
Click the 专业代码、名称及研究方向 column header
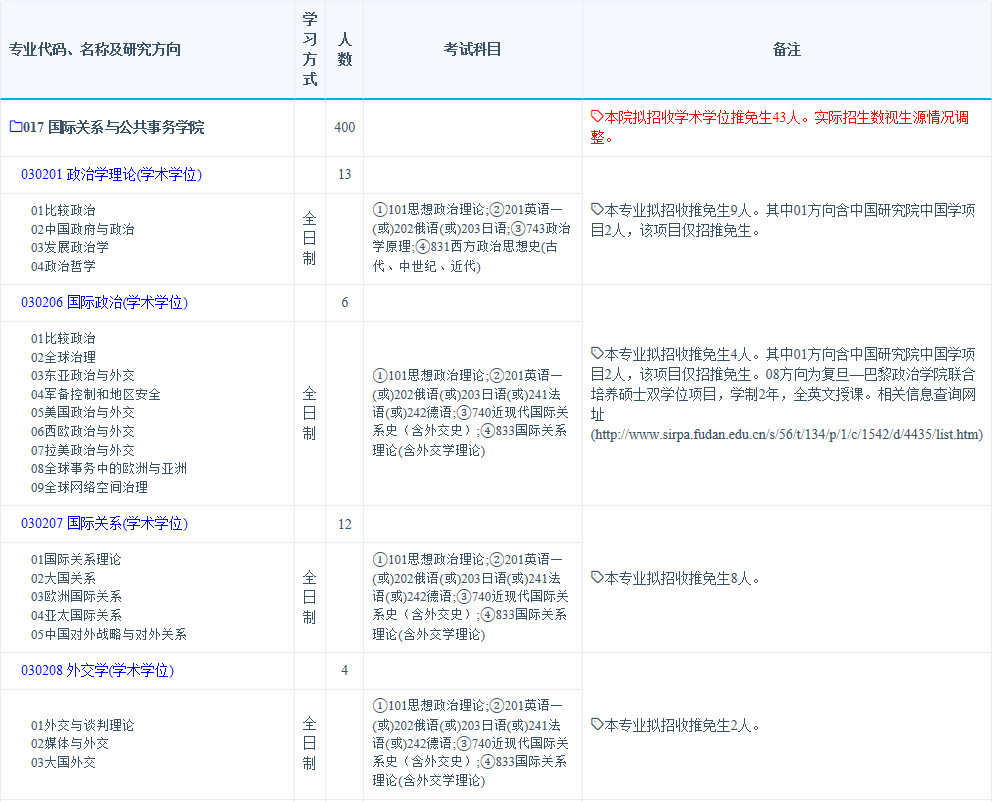pyautogui.click(x=95, y=50)
